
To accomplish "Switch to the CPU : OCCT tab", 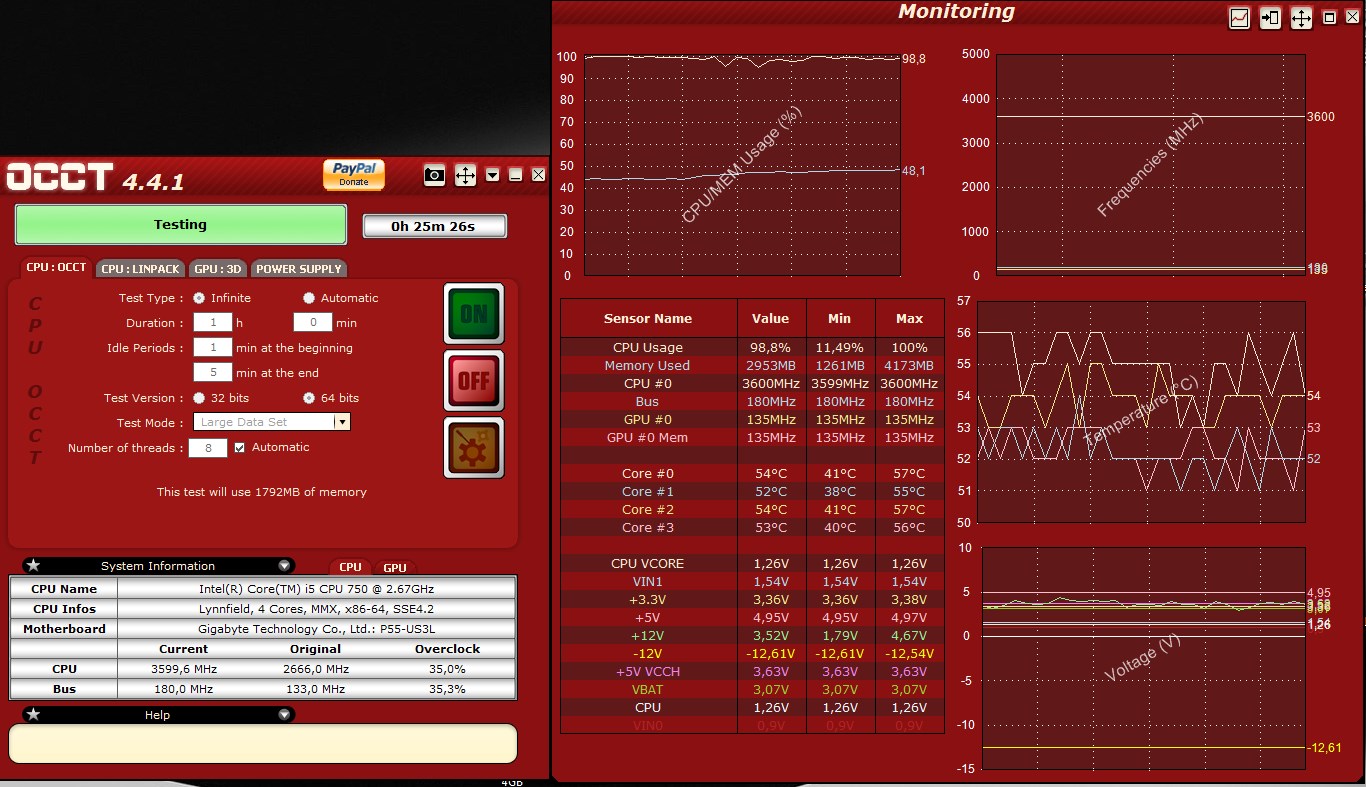I will (x=57, y=268).
